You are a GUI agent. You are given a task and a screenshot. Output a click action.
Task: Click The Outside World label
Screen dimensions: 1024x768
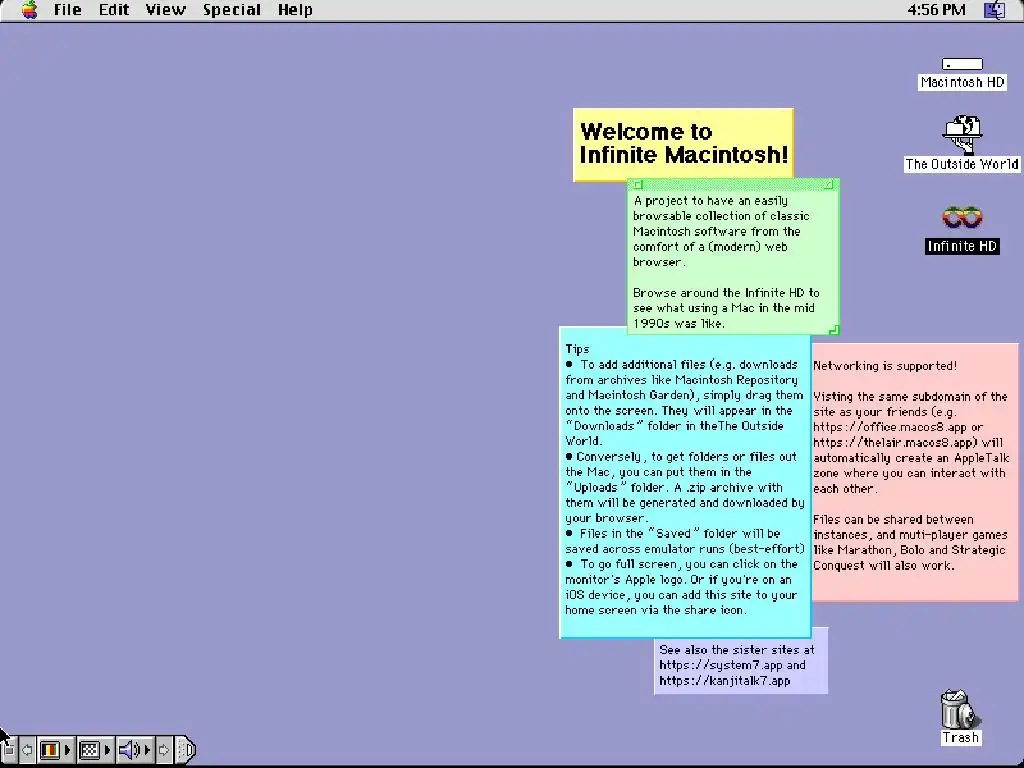962,165
